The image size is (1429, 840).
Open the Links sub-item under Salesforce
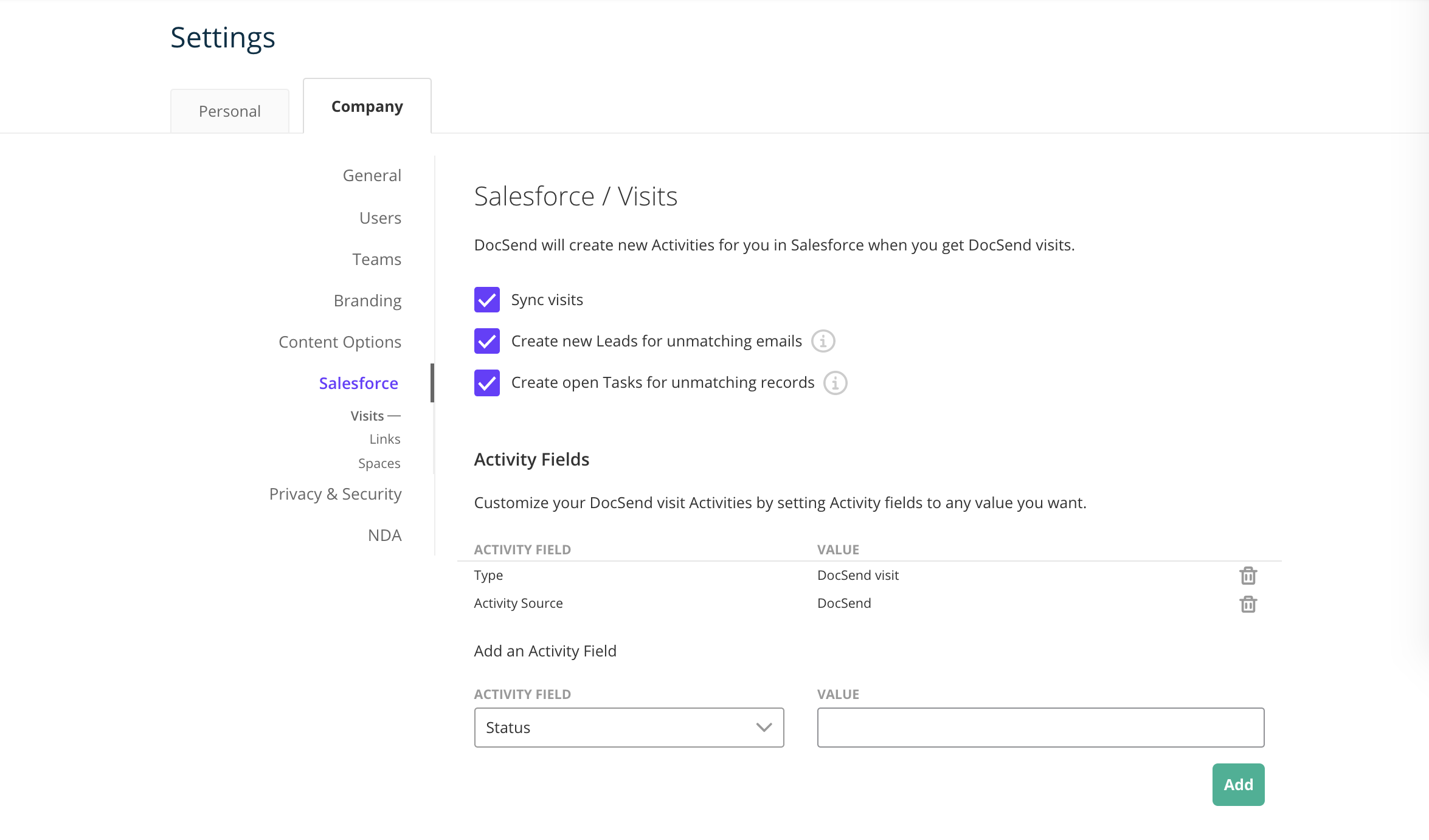pos(385,439)
